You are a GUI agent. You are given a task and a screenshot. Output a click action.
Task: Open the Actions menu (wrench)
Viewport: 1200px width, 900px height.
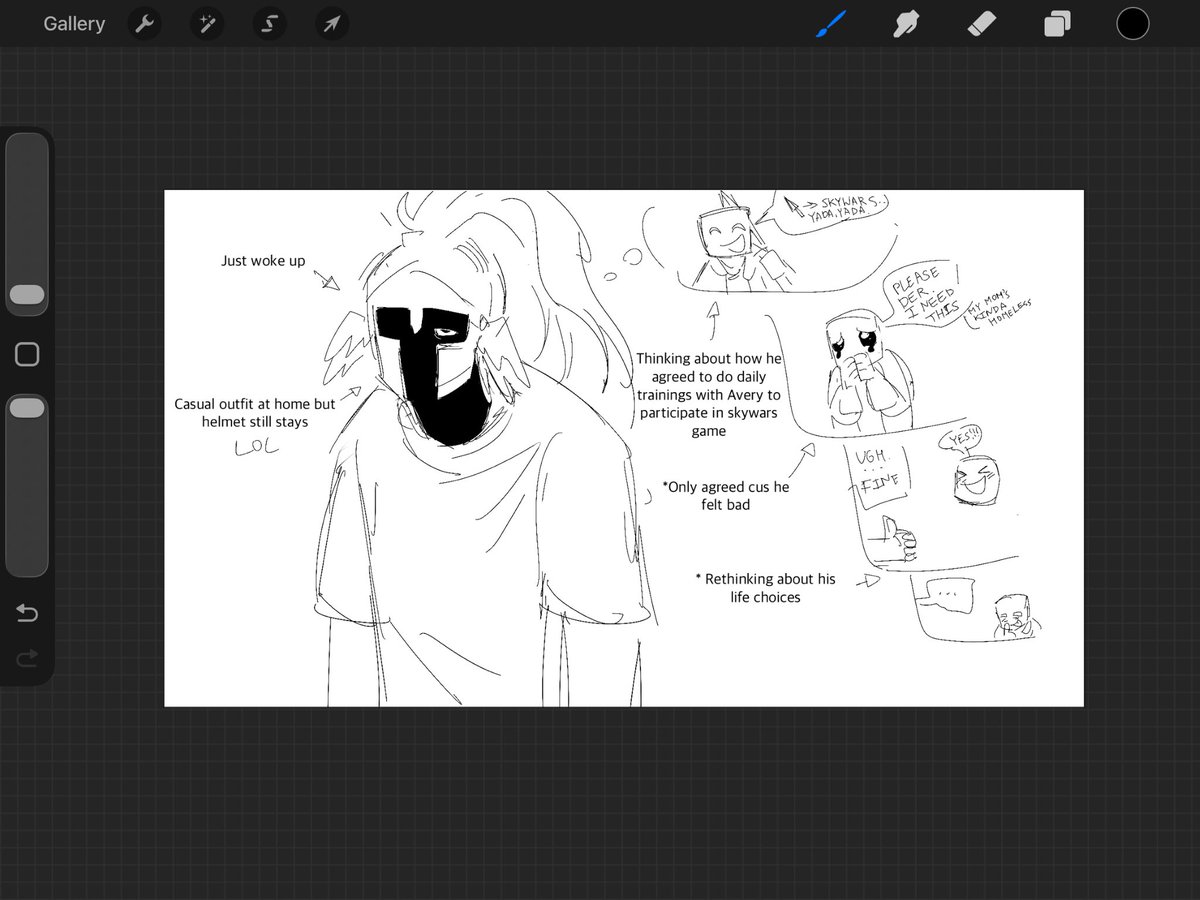tap(144, 23)
